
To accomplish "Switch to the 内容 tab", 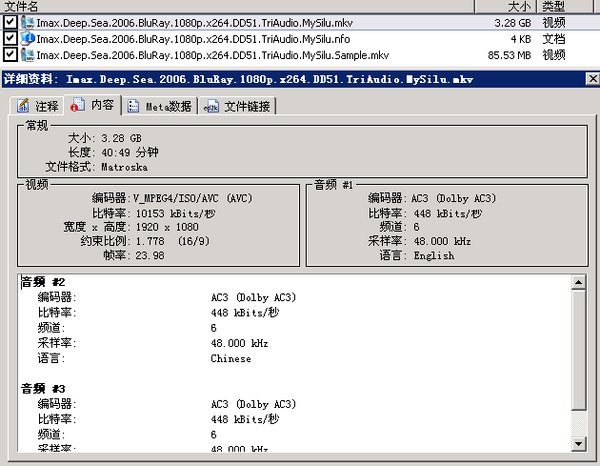I will coord(93,104).
